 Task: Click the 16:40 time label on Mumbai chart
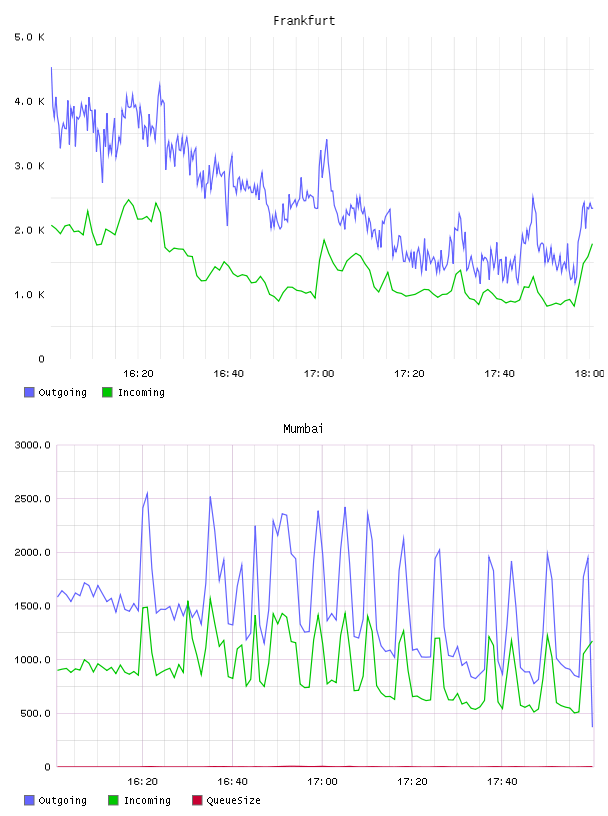pos(232,782)
